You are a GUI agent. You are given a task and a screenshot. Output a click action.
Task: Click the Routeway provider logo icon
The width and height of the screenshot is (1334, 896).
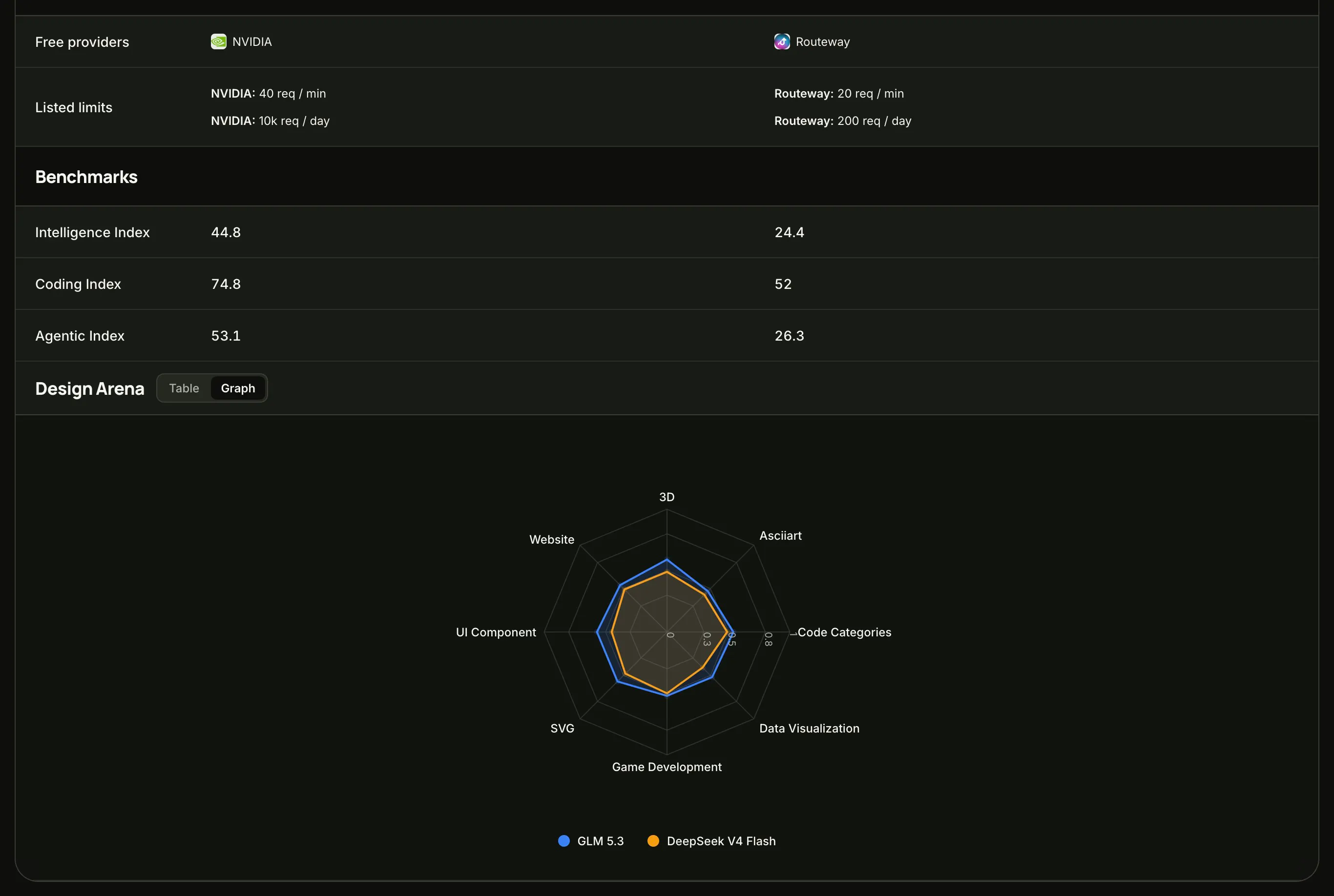click(782, 41)
